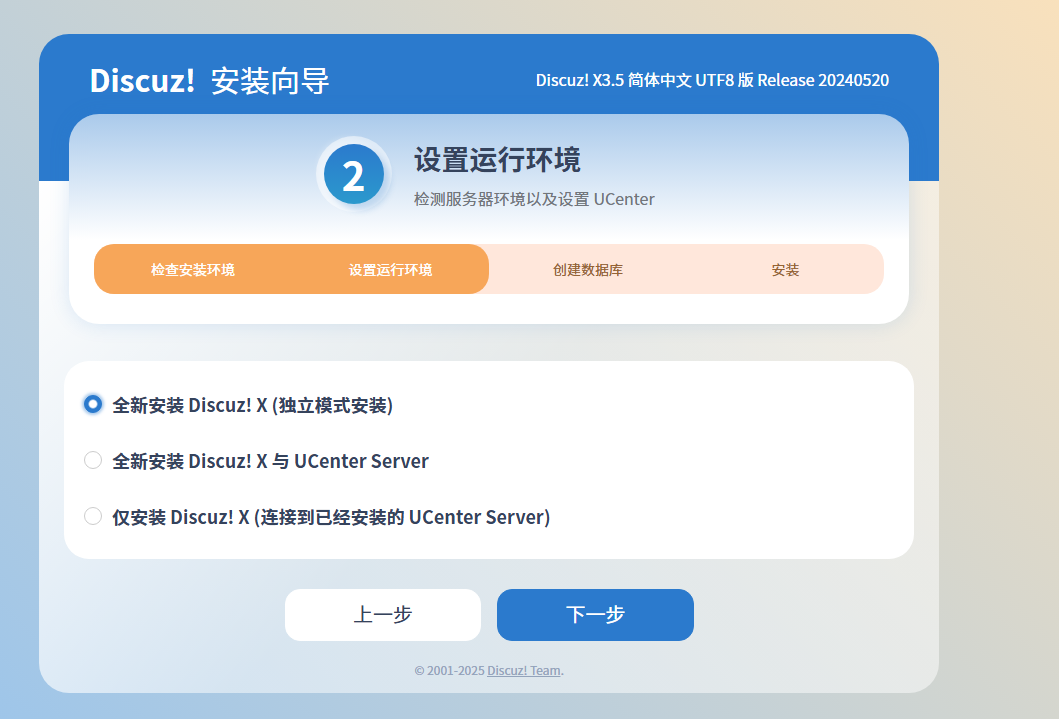Click the 检测服务器环境以及设置 UCenter subtitle
The image size is (1059, 719).
tap(534, 199)
